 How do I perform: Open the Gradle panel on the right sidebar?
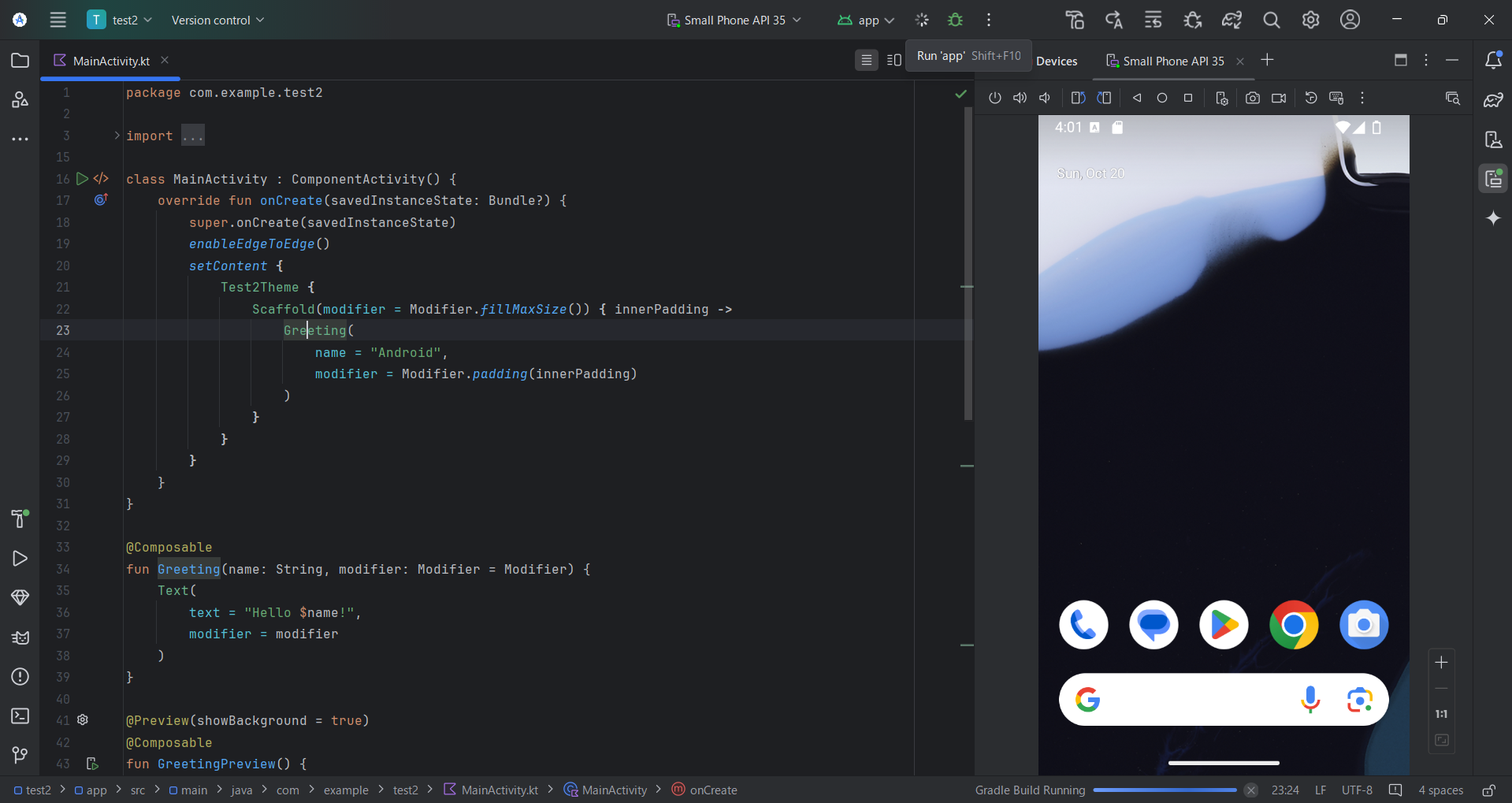1495,100
